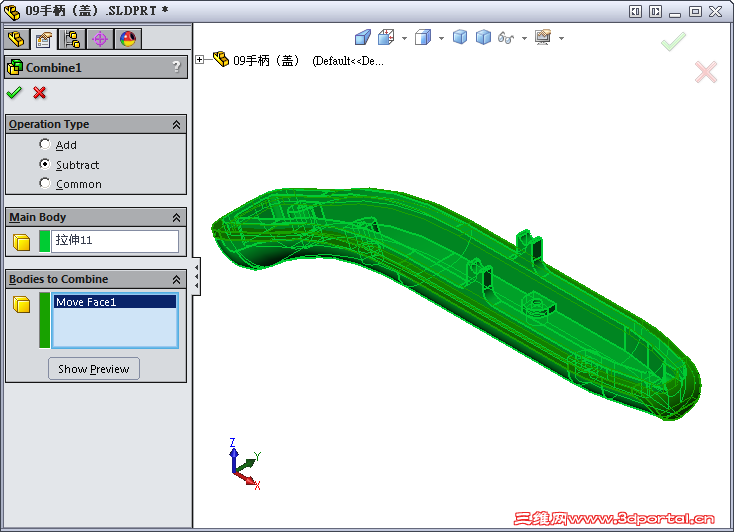The width and height of the screenshot is (734, 532).
Task: Accept Combine1 with the green check
Action: [x=15, y=93]
